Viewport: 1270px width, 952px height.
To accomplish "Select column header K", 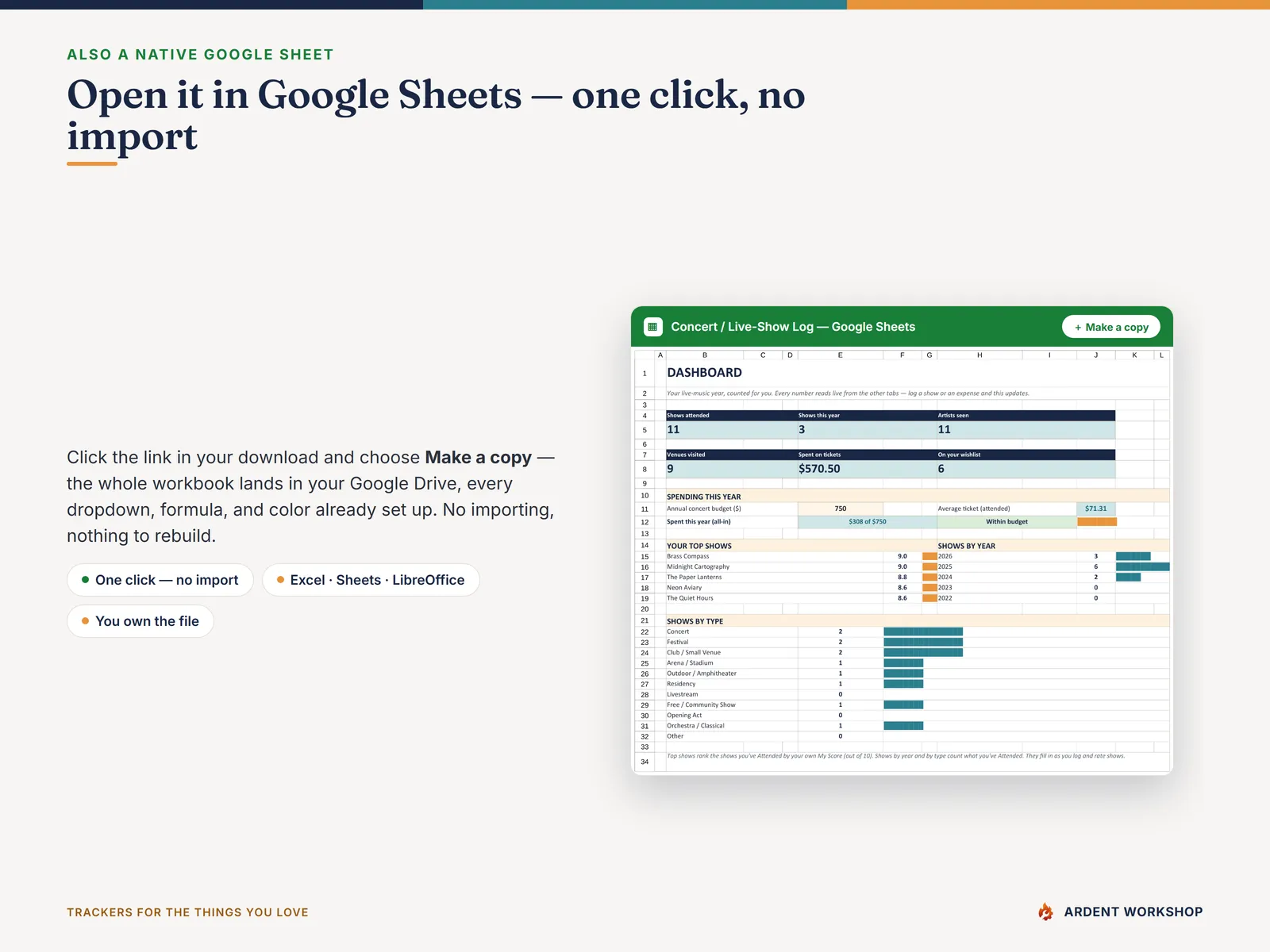I will click(1134, 355).
